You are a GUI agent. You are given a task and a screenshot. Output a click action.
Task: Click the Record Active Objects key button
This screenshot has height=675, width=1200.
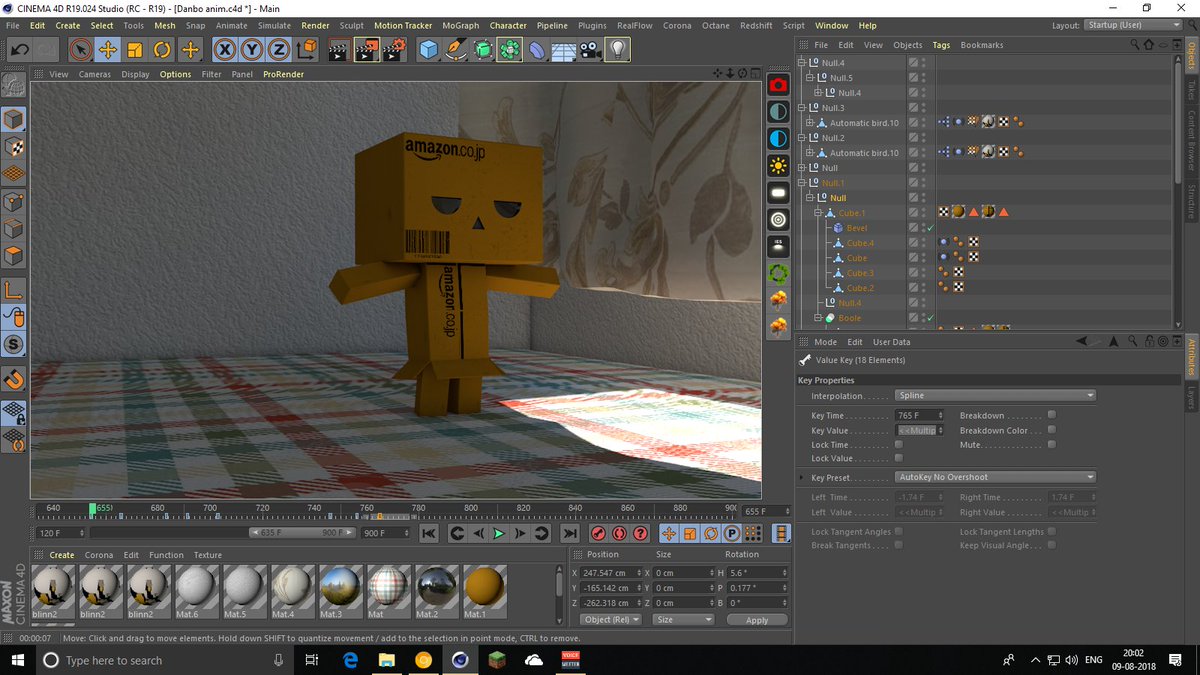(598, 534)
